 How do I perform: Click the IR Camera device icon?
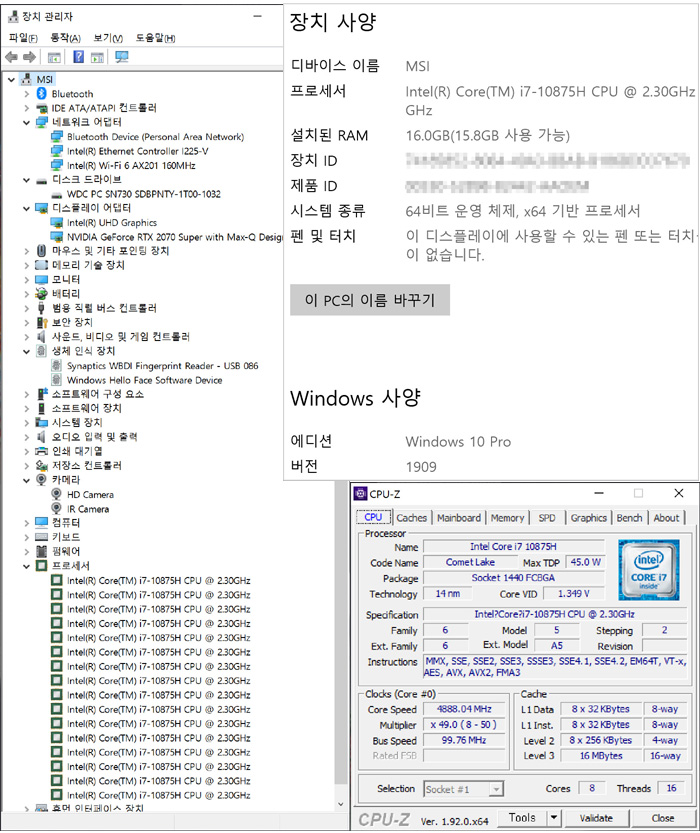click(56, 508)
